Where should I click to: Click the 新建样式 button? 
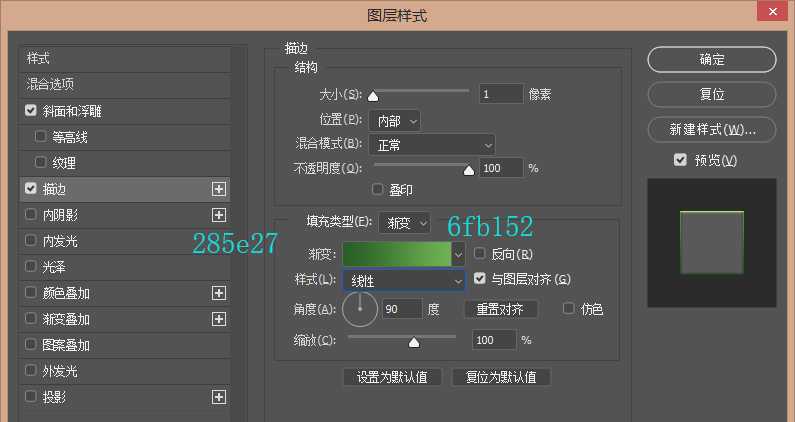tap(711, 129)
